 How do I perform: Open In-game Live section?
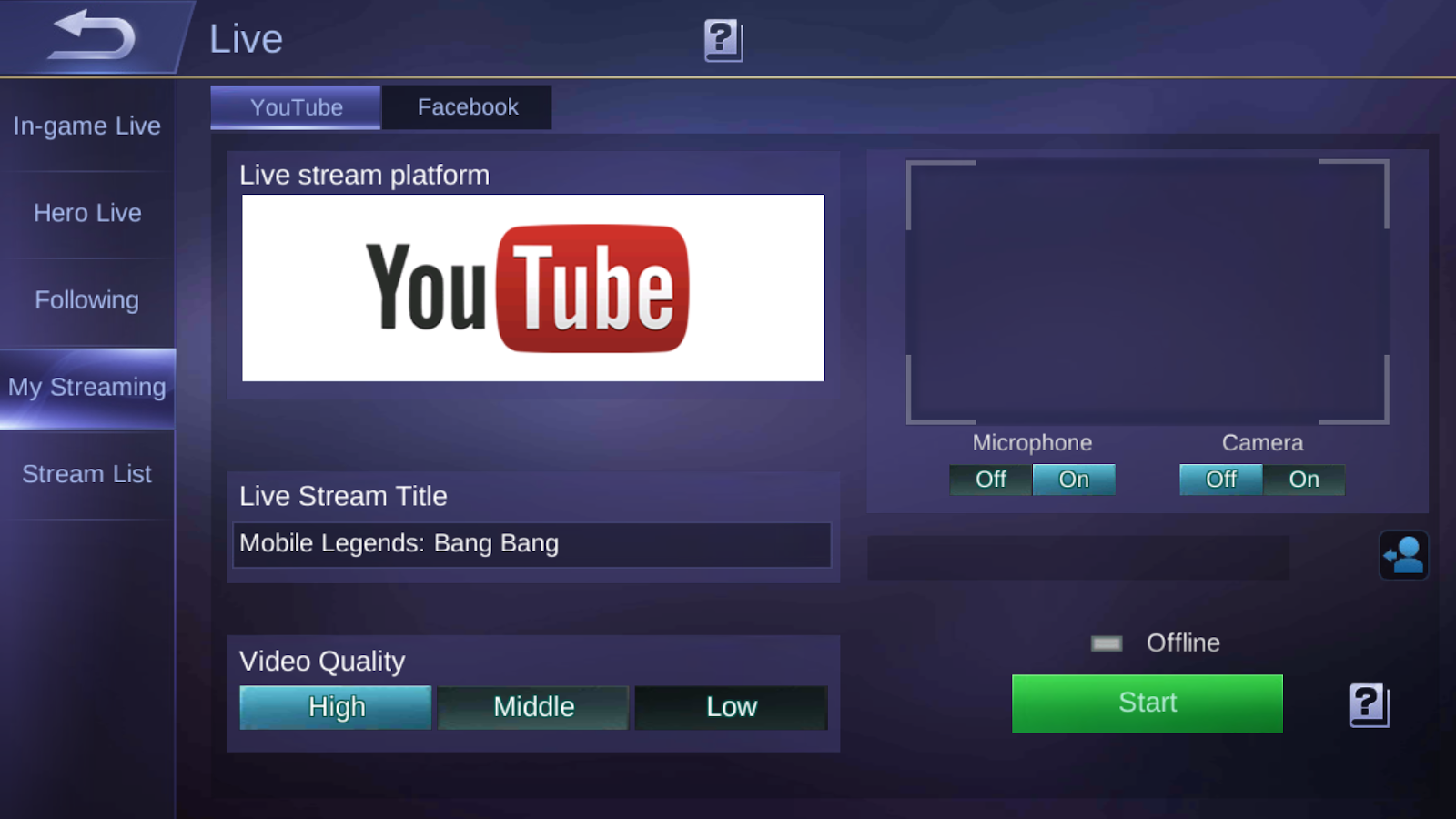click(x=87, y=126)
